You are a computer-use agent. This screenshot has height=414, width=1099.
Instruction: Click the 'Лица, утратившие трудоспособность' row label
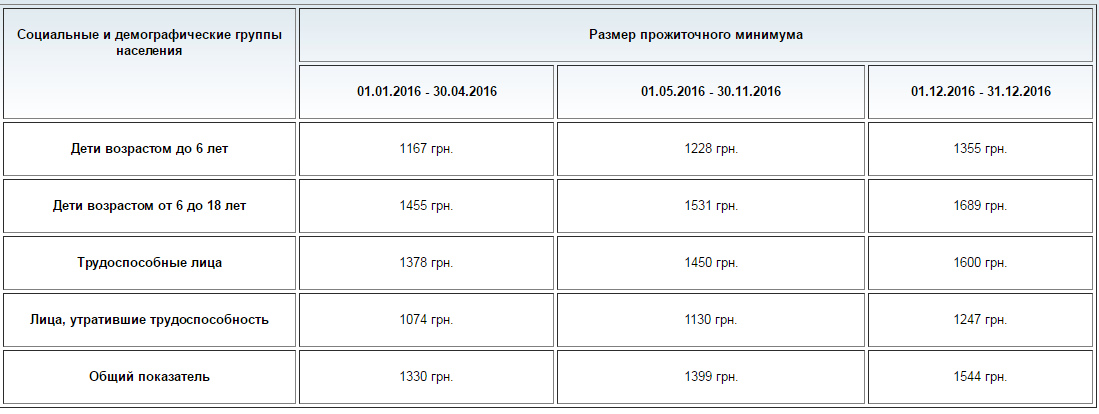(149, 320)
